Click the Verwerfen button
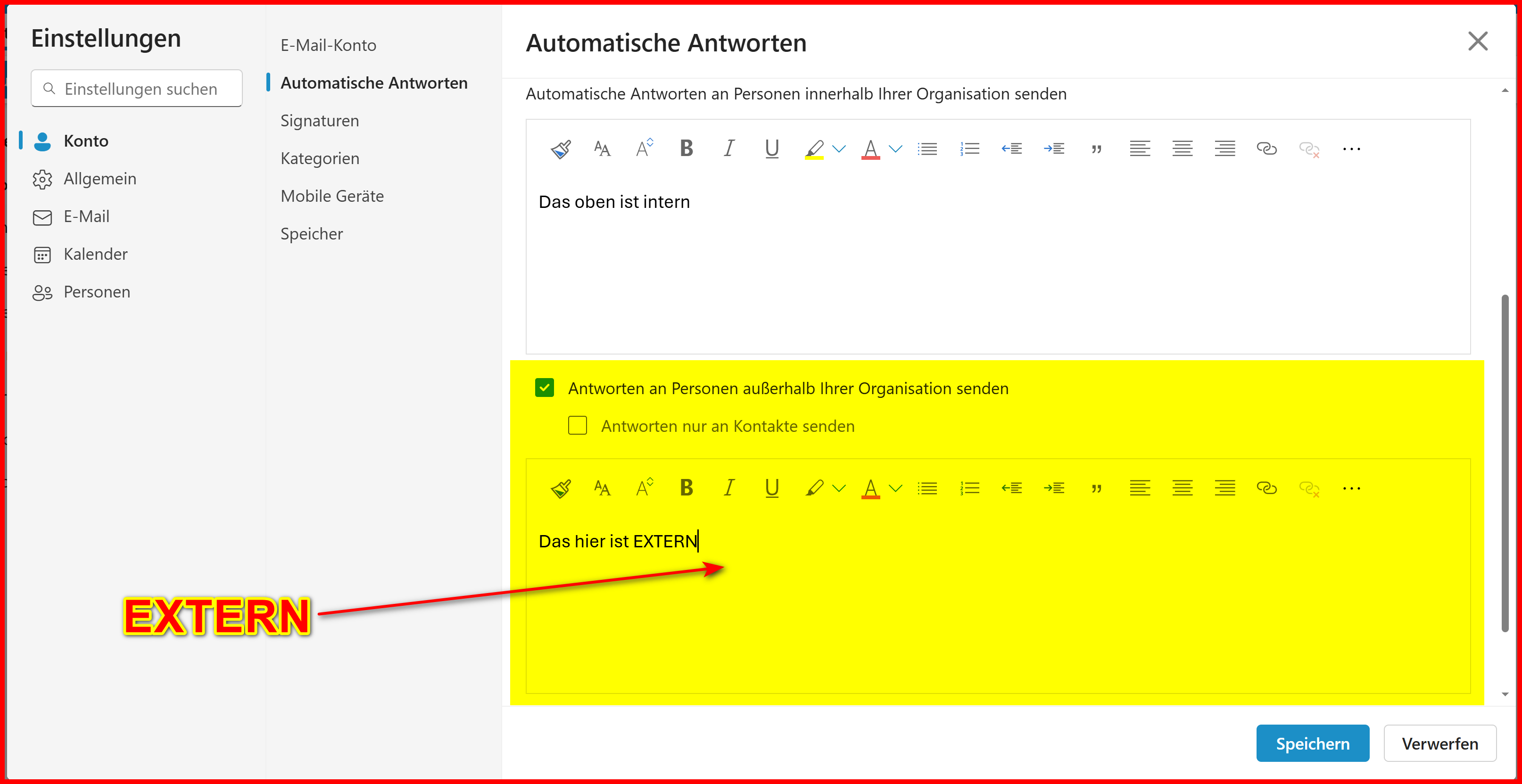This screenshot has width=1522, height=784. [1439, 743]
